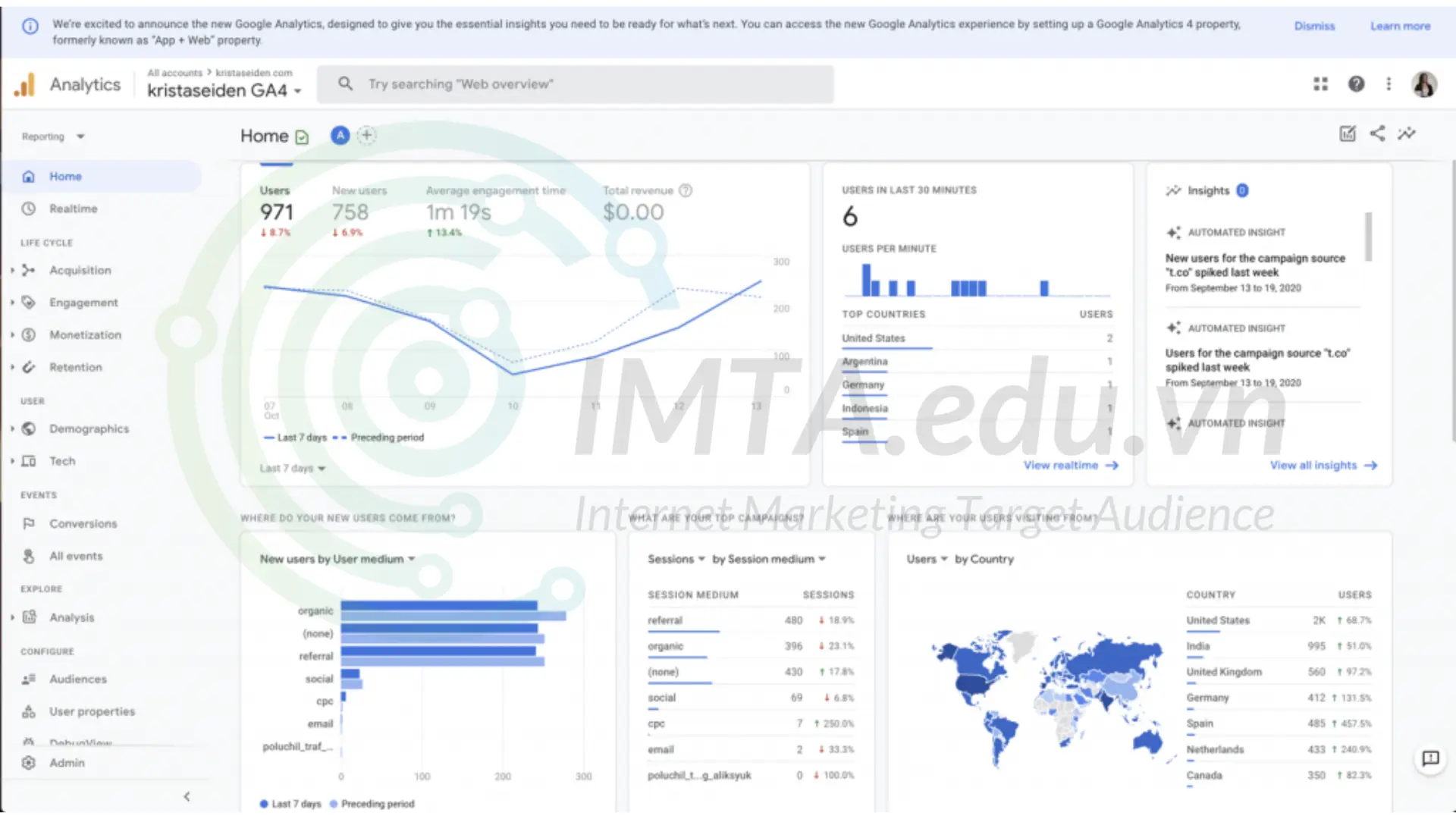Expand the Last 7 days dropdown
1456x819 pixels.
290,467
